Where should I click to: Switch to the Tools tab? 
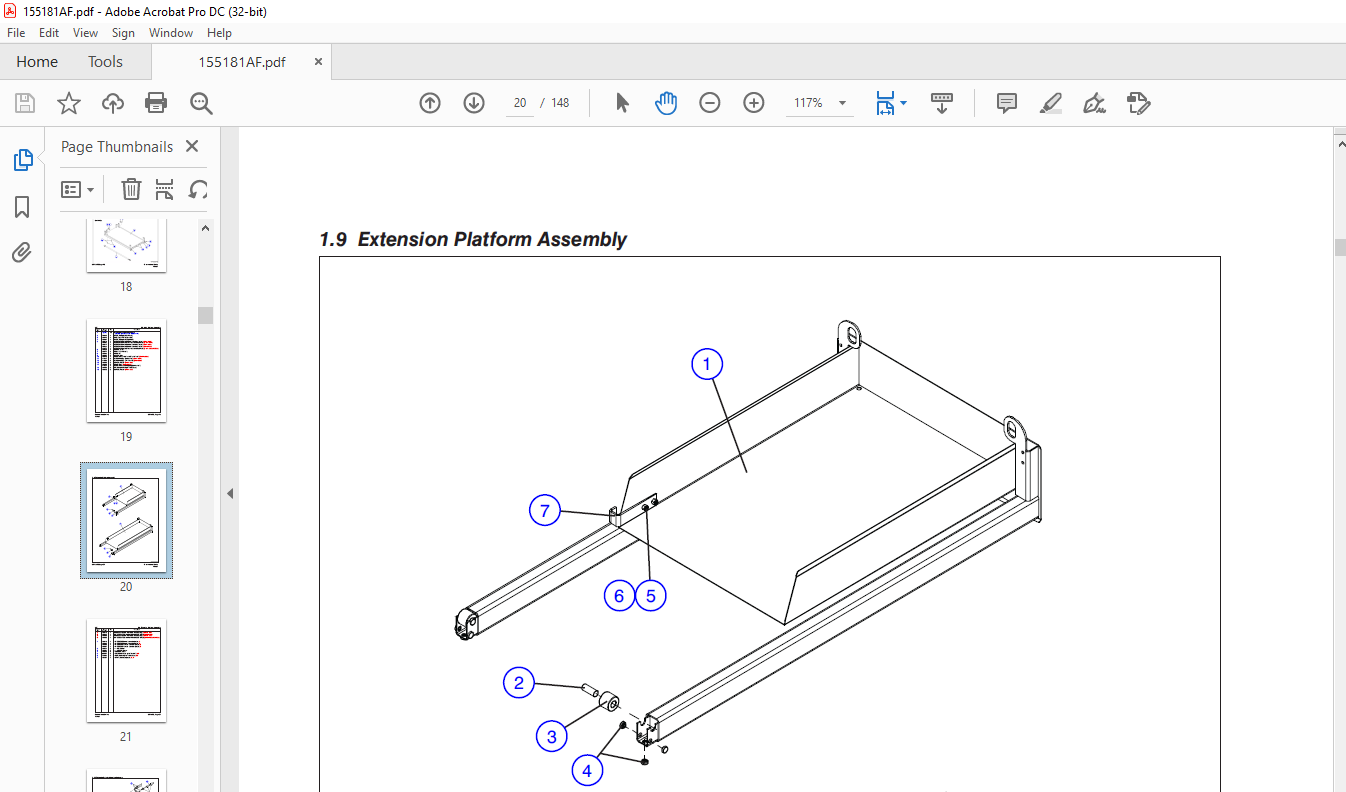click(x=105, y=62)
